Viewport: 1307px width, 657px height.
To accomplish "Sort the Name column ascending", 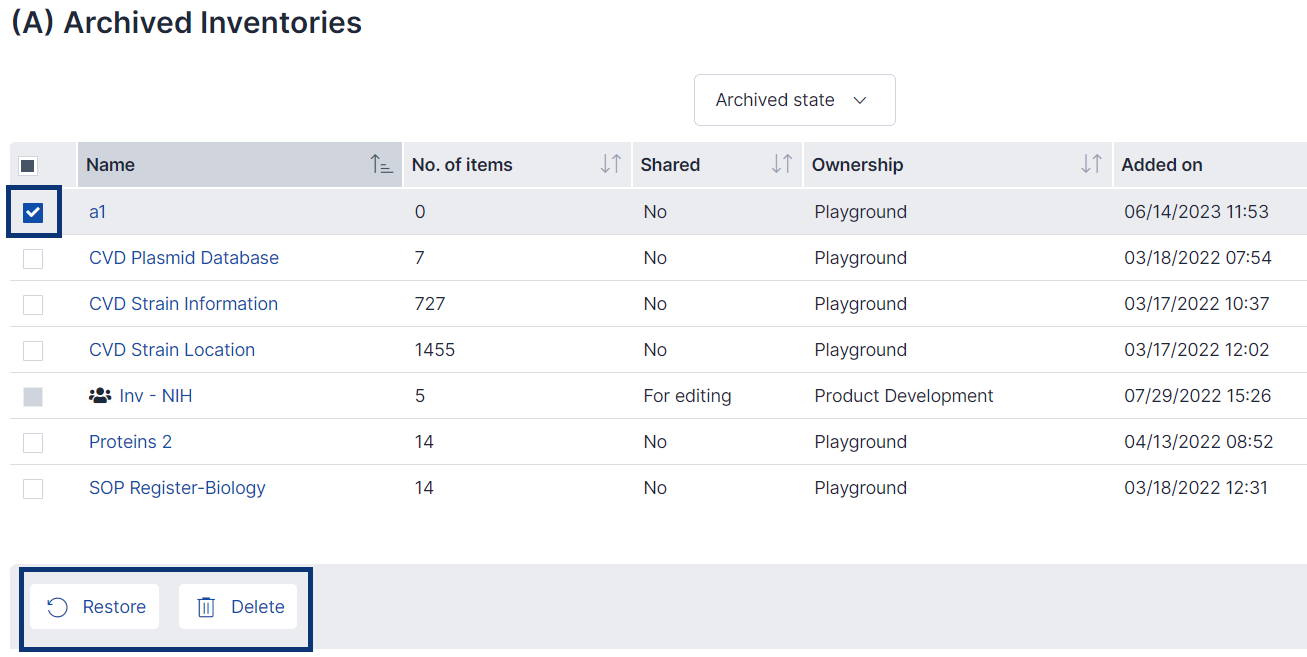I will coord(381,165).
